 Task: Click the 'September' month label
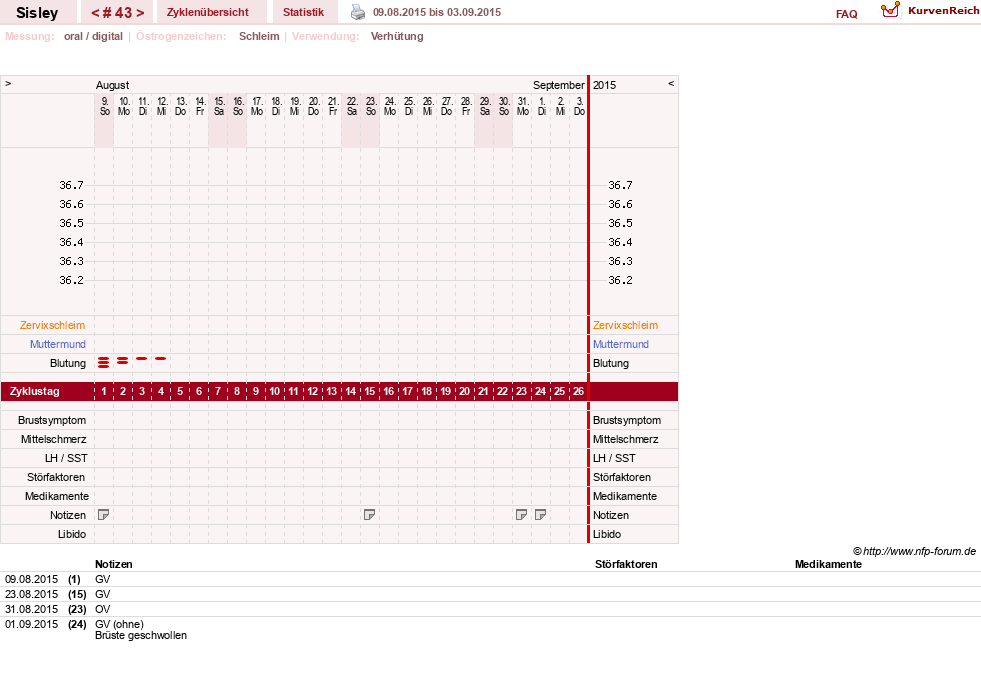point(559,85)
